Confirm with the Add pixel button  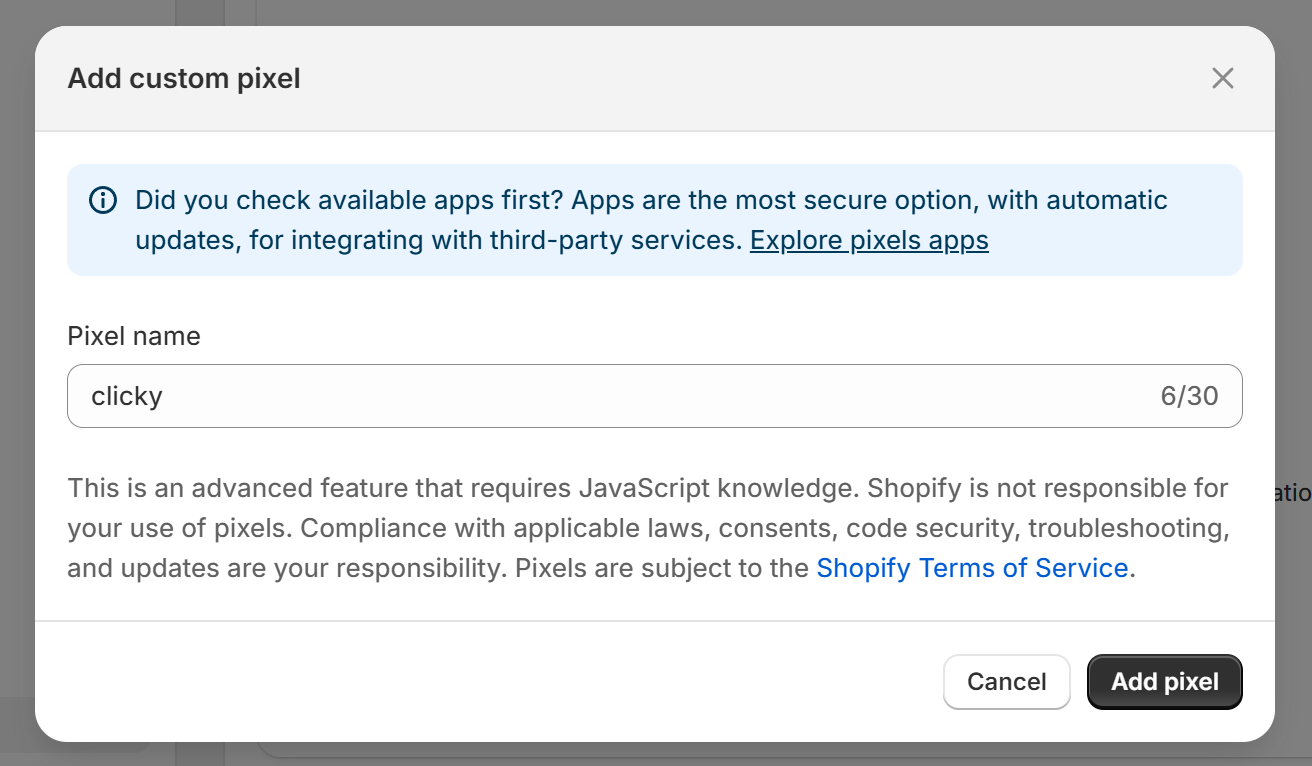[1164, 682]
